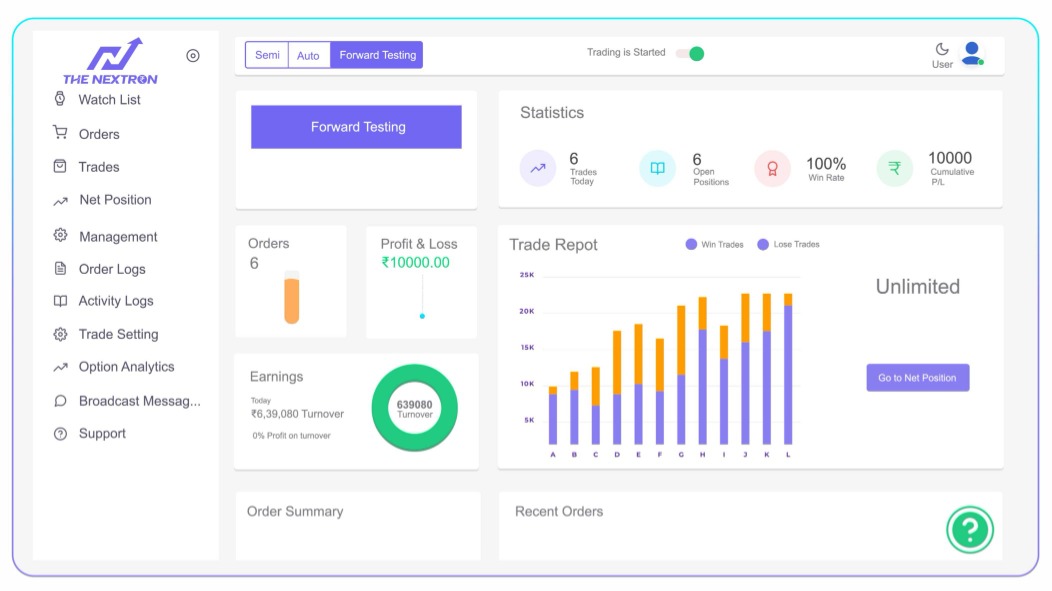The width and height of the screenshot is (1052, 591).
Task: Click bar L in the Trade Report chart
Action: (x=788, y=370)
